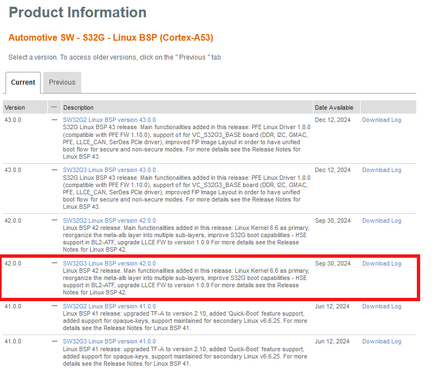The height and width of the screenshot is (368, 438).
Task: Click version 42.0.0 in the SW32G3 row
Action: click(13, 263)
